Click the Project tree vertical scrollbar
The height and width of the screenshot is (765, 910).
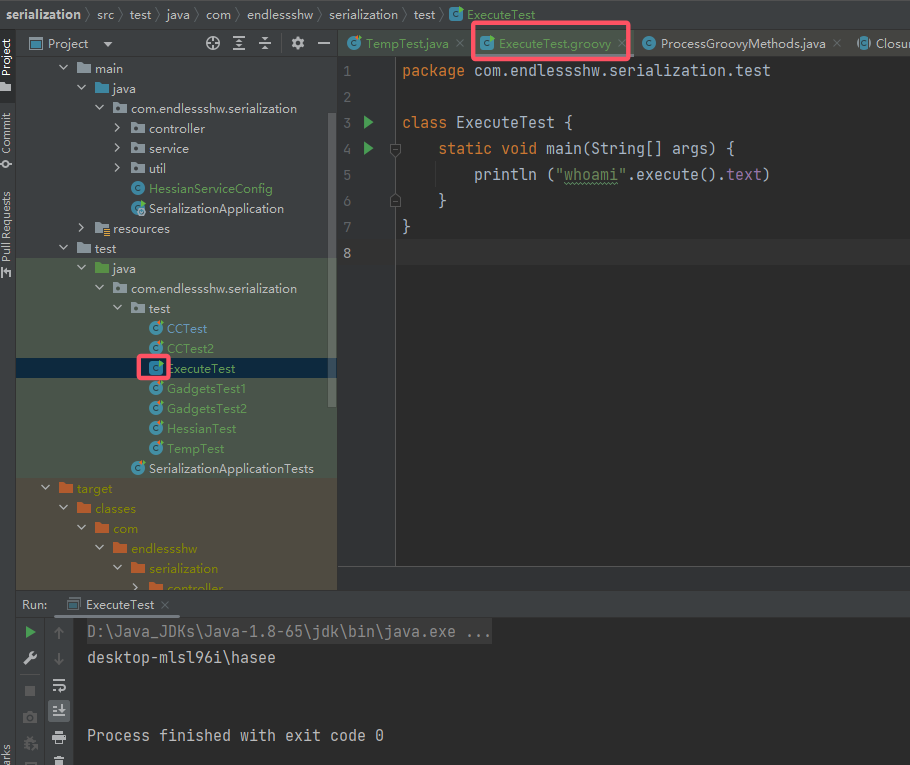[332, 260]
